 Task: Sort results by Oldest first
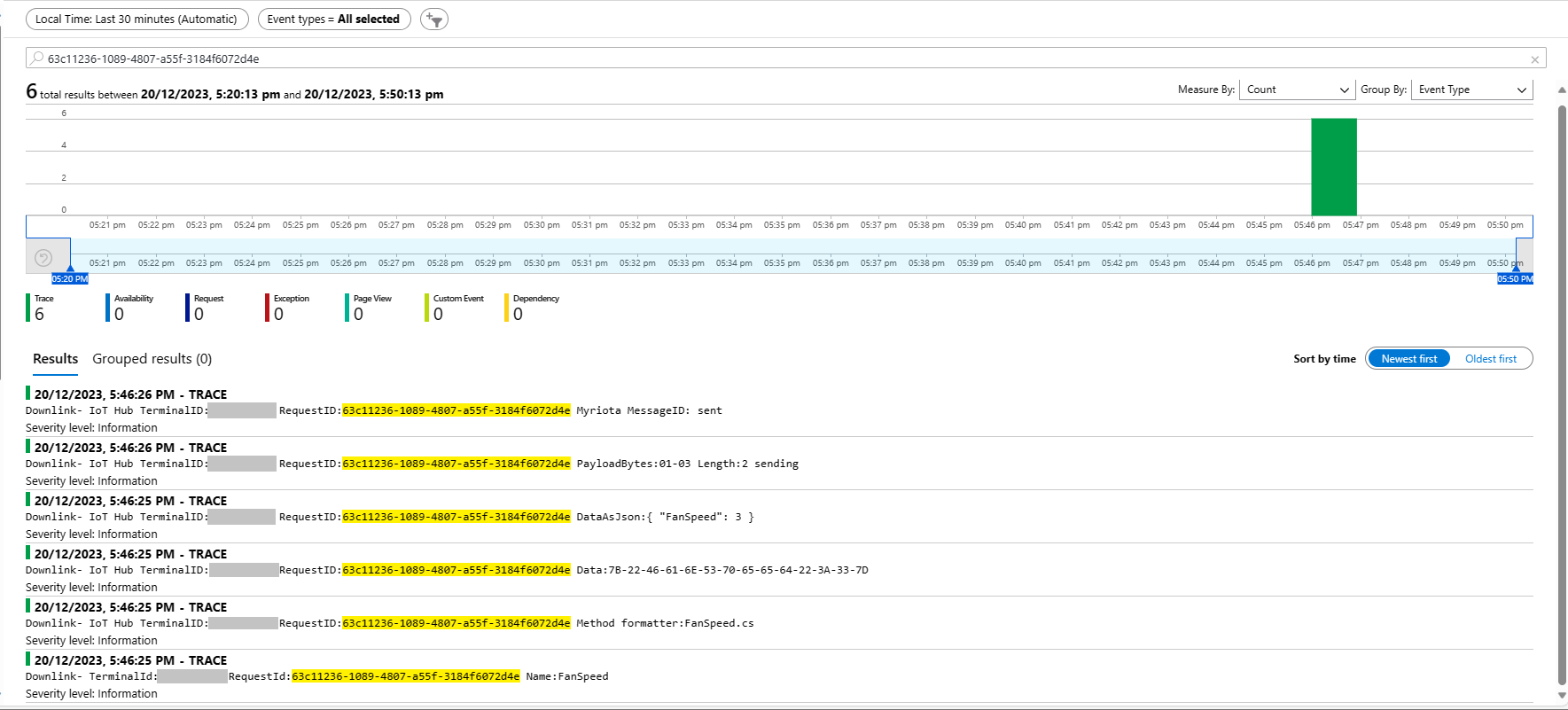tap(1490, 359)
